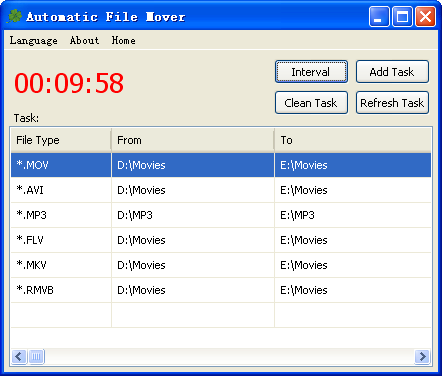Select the *.FLV task row

point(221,240)
